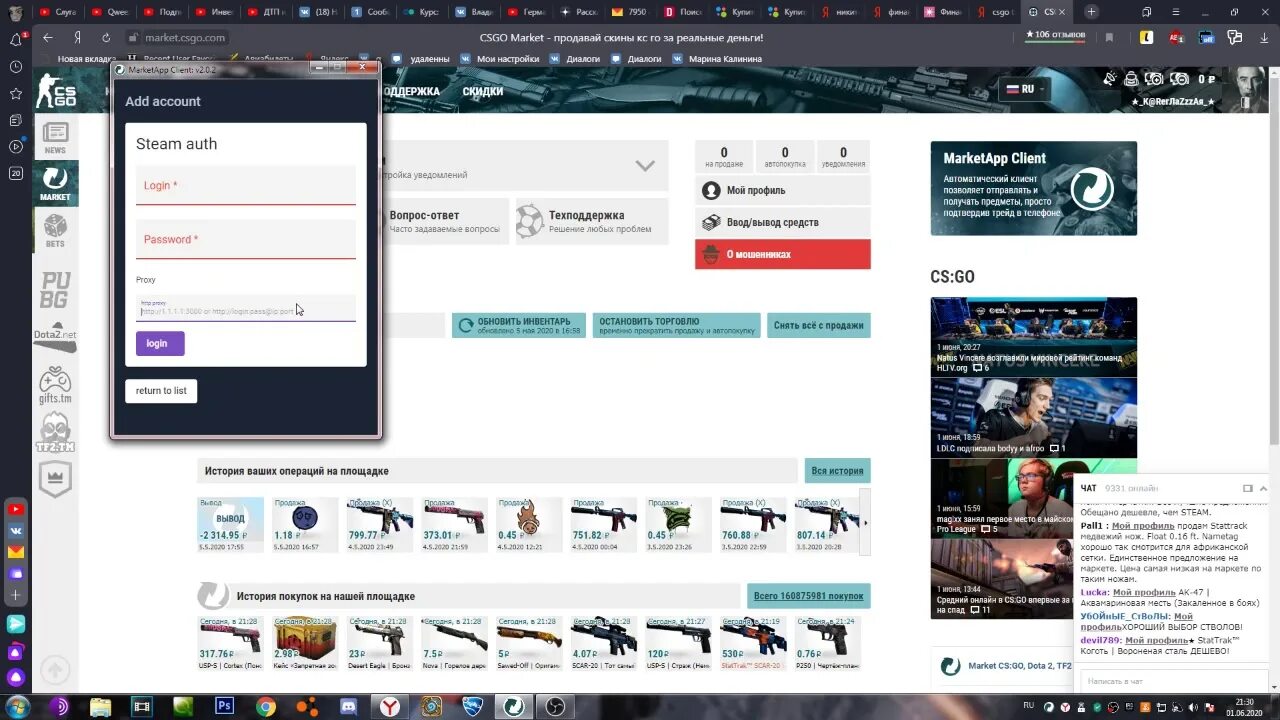Open the Natus Vincere news thumbnail

coord(1033,337)
